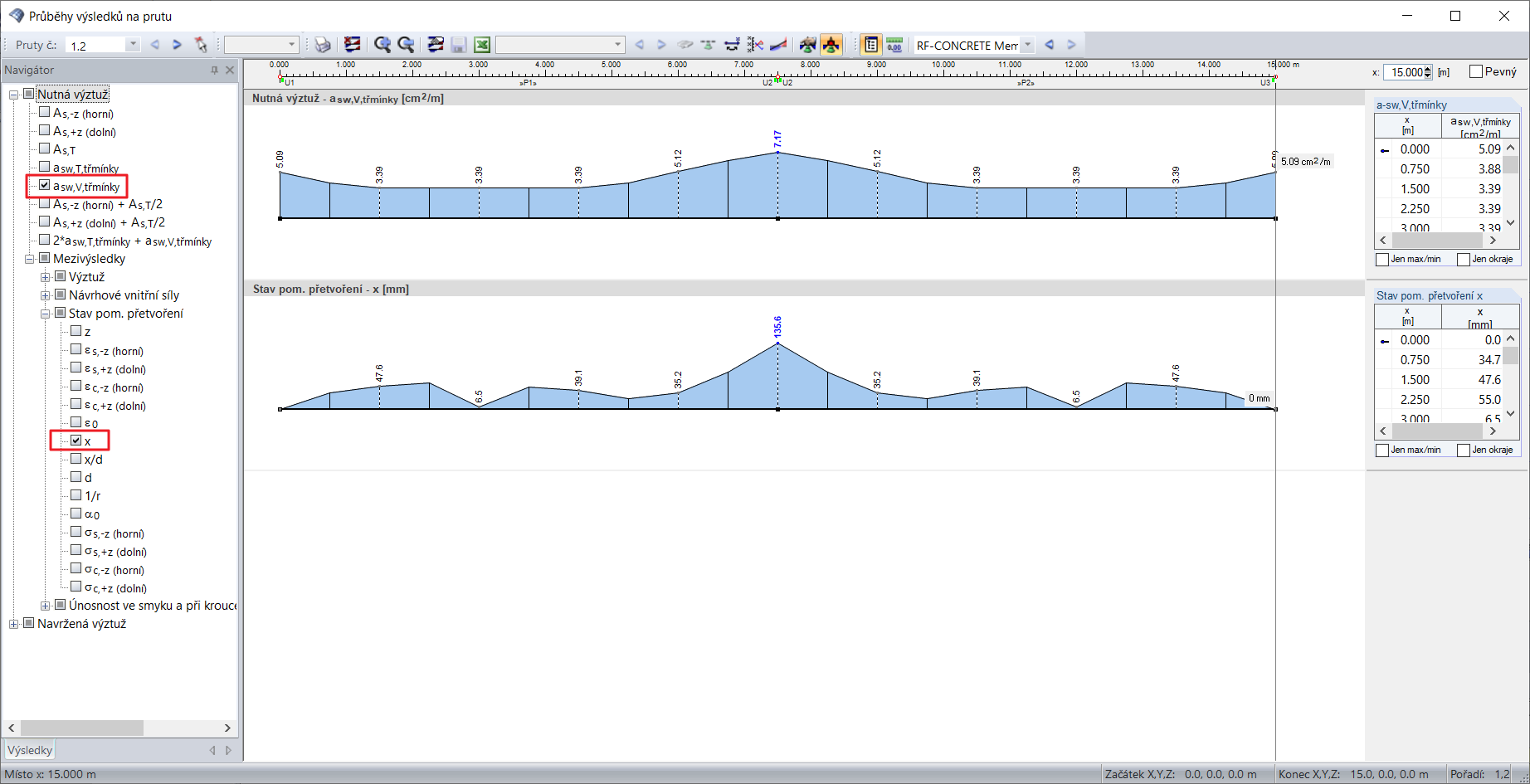Click the blue dimension-line toolbar icon
This screenshot has width=1530, height=784.
pyautogui.click(x=732, y=45)
